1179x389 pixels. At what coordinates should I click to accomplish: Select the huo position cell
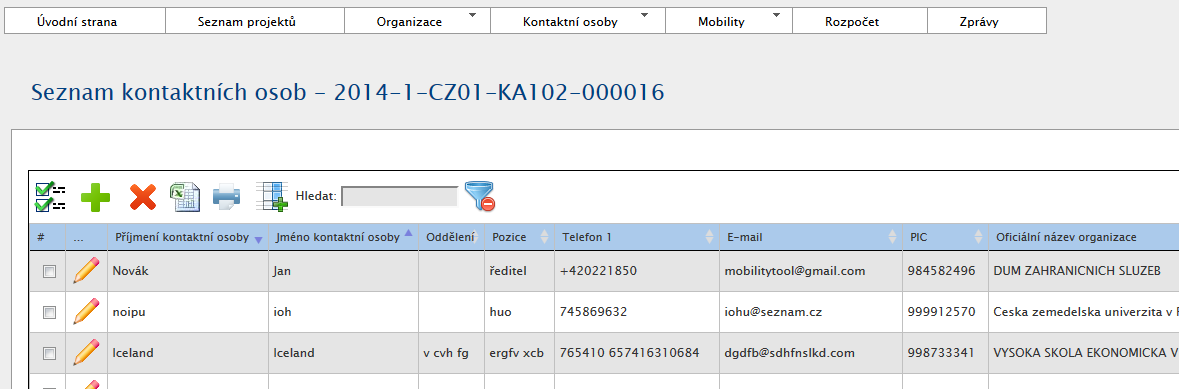(520, 312)
